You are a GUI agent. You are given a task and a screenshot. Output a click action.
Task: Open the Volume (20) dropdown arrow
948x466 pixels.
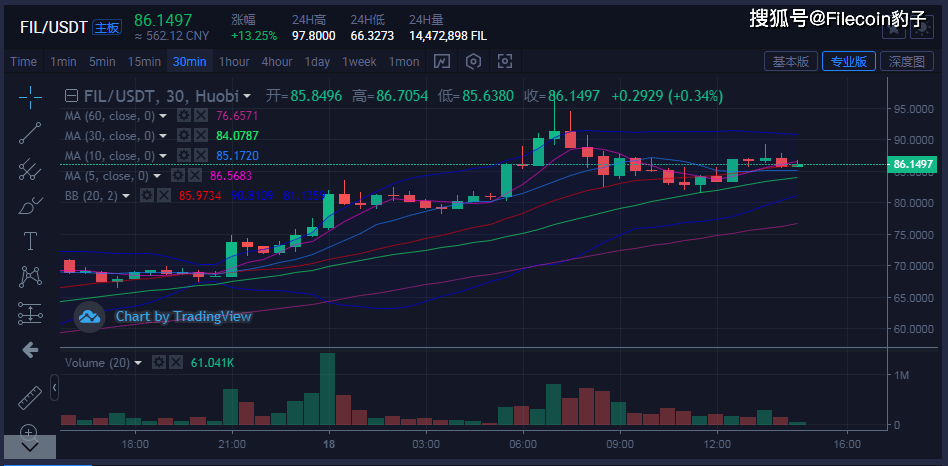138,363
